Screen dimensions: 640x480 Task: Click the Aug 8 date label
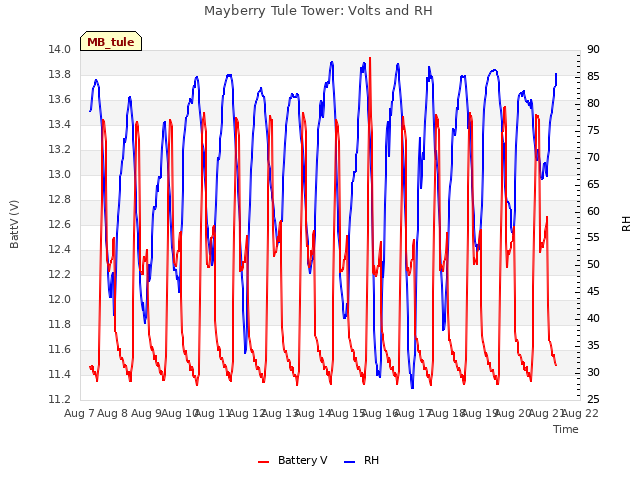[113, 413]
